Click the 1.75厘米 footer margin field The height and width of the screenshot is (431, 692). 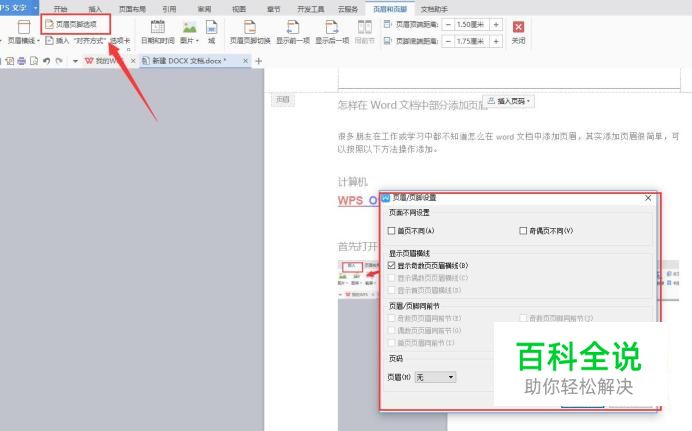(x=471, y=41)
